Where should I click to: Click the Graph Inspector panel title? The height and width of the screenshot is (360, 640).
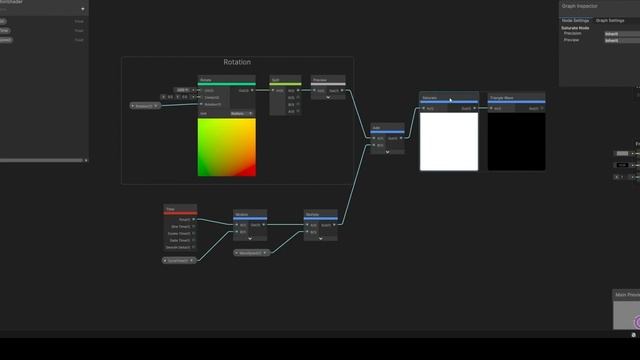pos(580,6)
